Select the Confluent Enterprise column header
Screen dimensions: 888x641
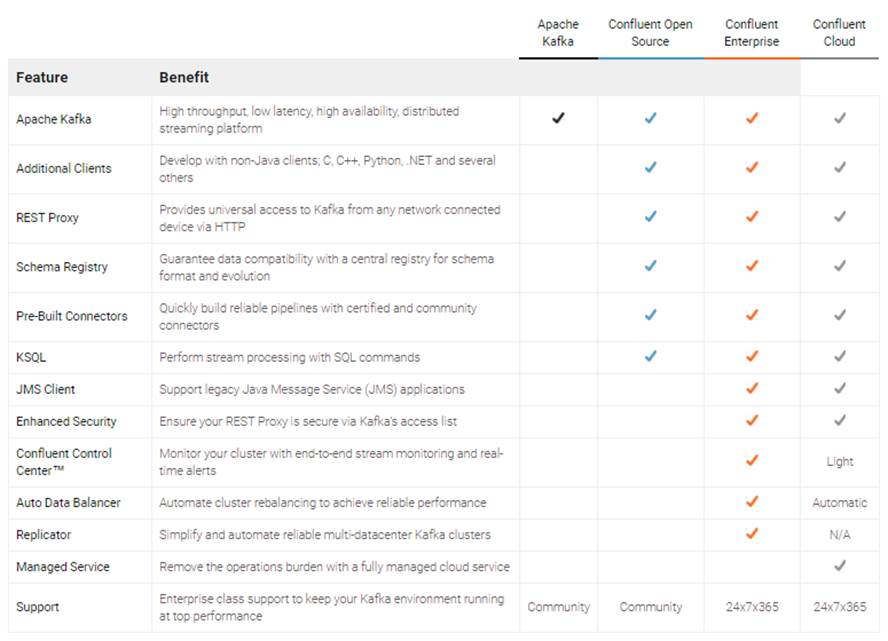pyautogui.click(x=752, y=33)
